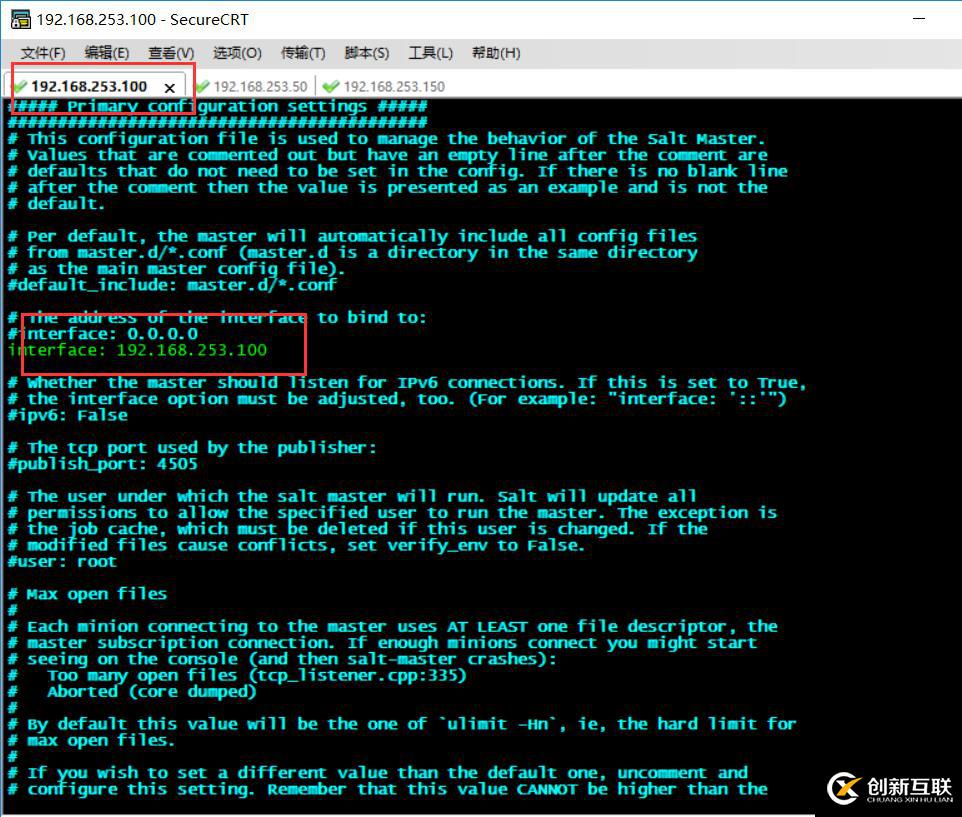Close the 192.168.253.100 tab
Viewport: 962px width, 817px height.
(170, 88)
